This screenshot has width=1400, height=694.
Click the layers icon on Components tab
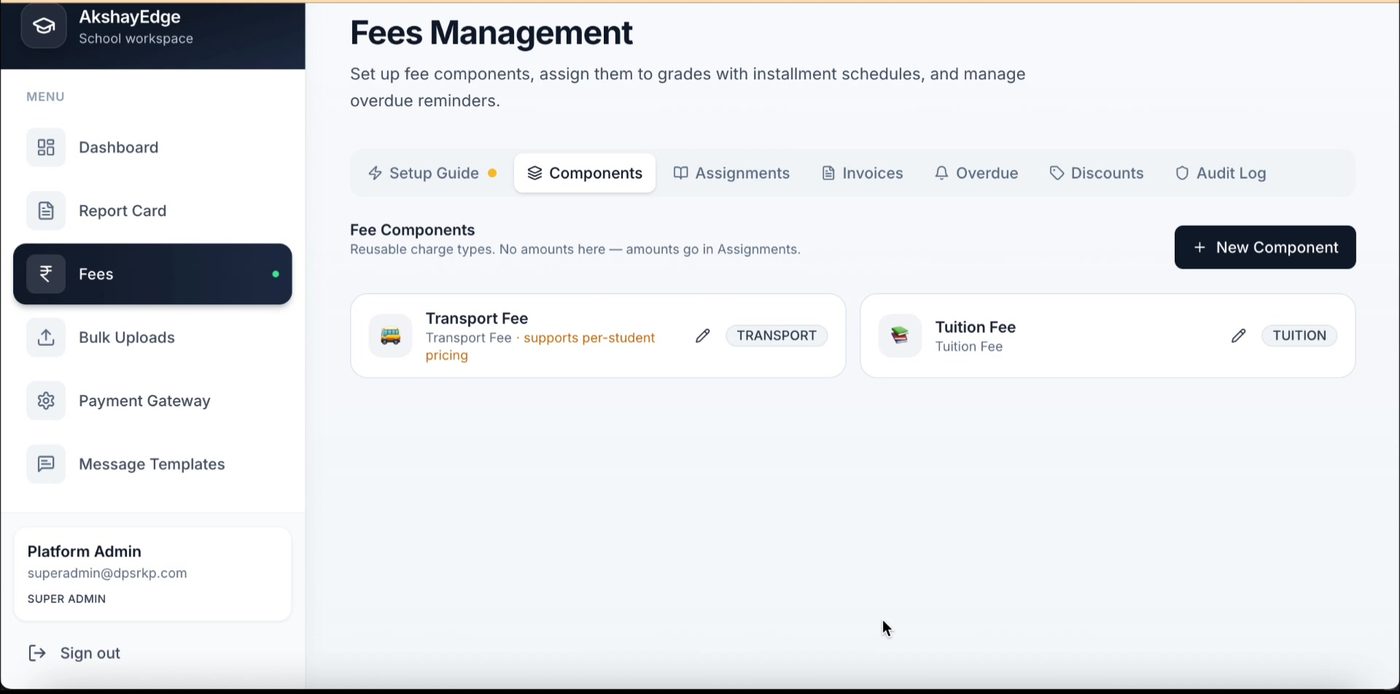click(535, 173)
